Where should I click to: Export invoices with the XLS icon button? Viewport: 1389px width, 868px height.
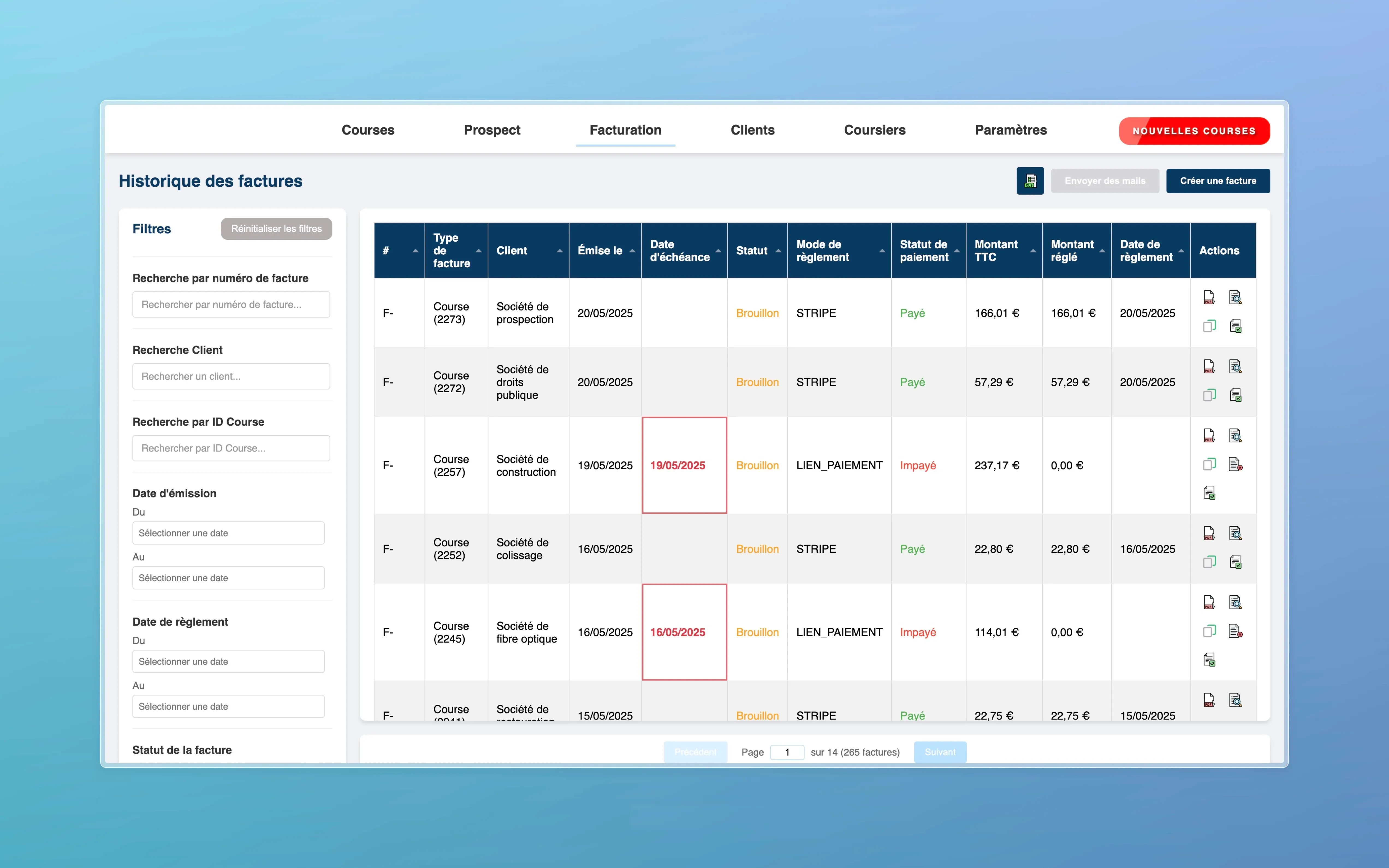click(1030, 181)
